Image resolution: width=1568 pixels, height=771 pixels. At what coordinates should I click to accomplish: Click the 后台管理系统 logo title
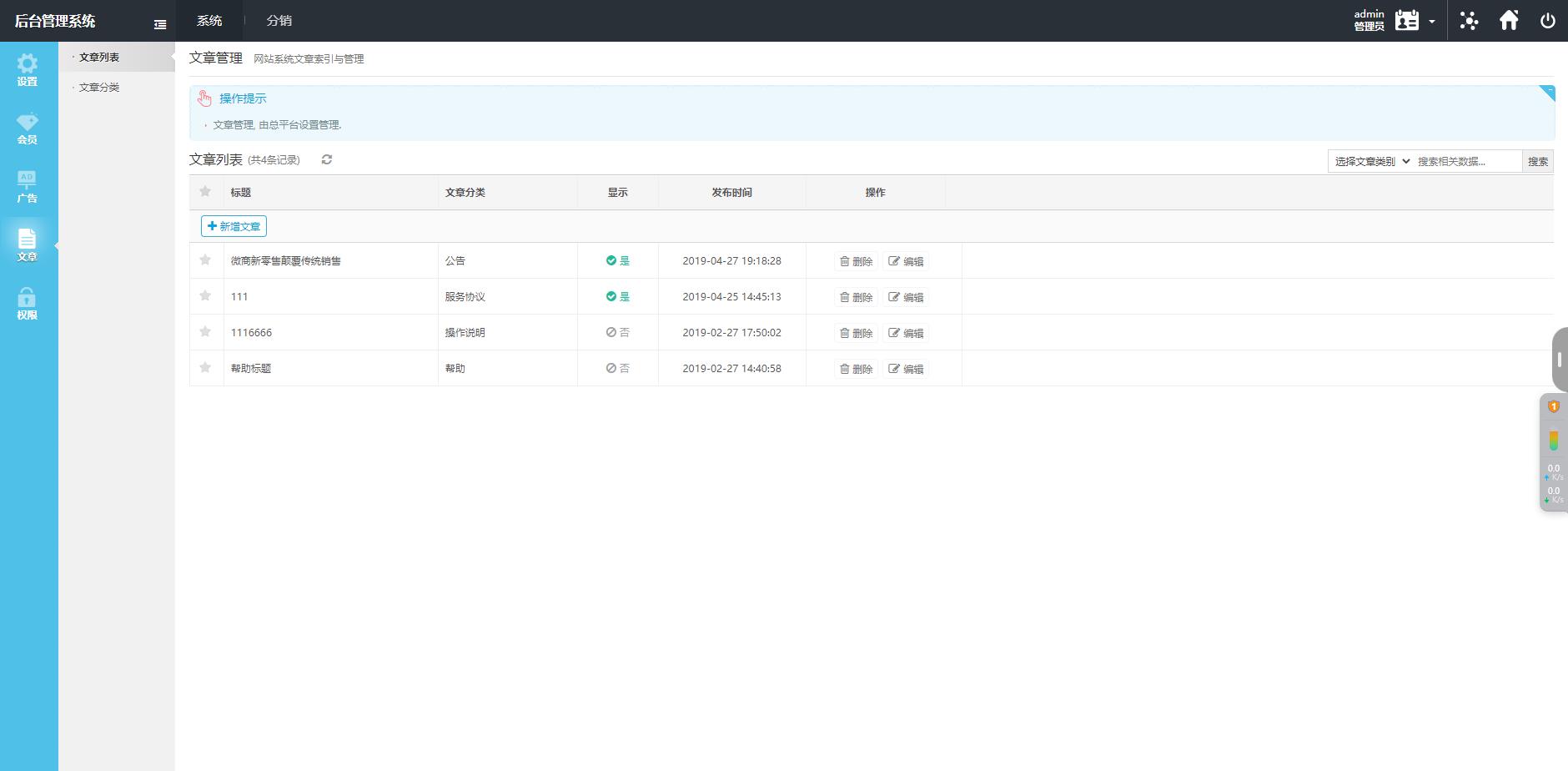pos(55,21)
